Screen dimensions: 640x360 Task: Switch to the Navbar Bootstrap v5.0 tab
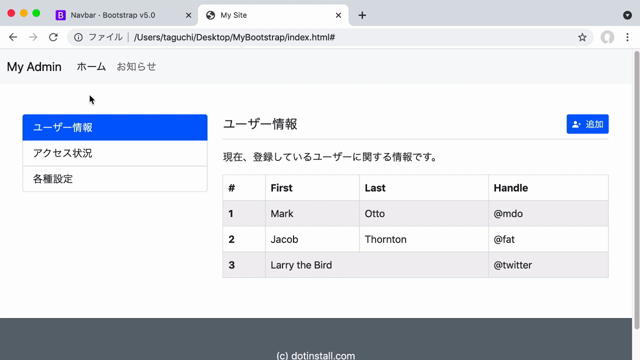pos(123,15)
